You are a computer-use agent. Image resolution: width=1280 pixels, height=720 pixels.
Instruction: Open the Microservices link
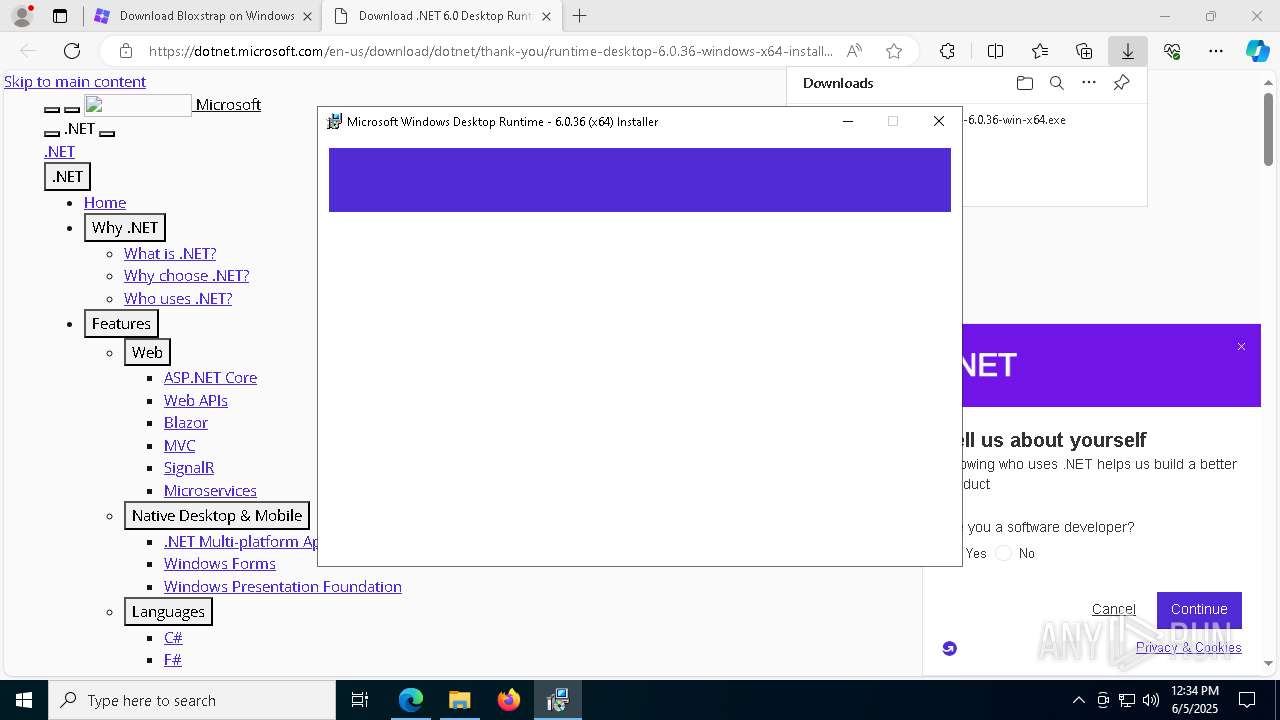pyautogui.click(x=210, y=491)
